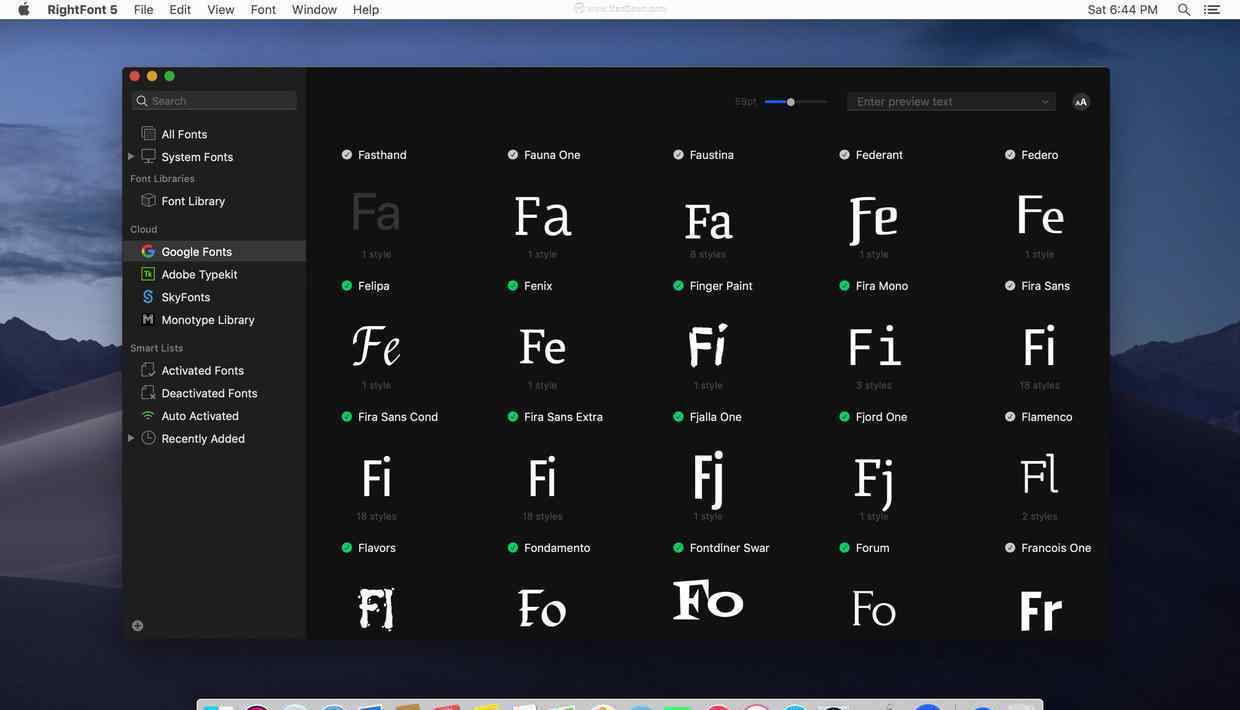Screen dimensions: 1240x710
Task: Click the add library plus button
Action: coord(138,626)
